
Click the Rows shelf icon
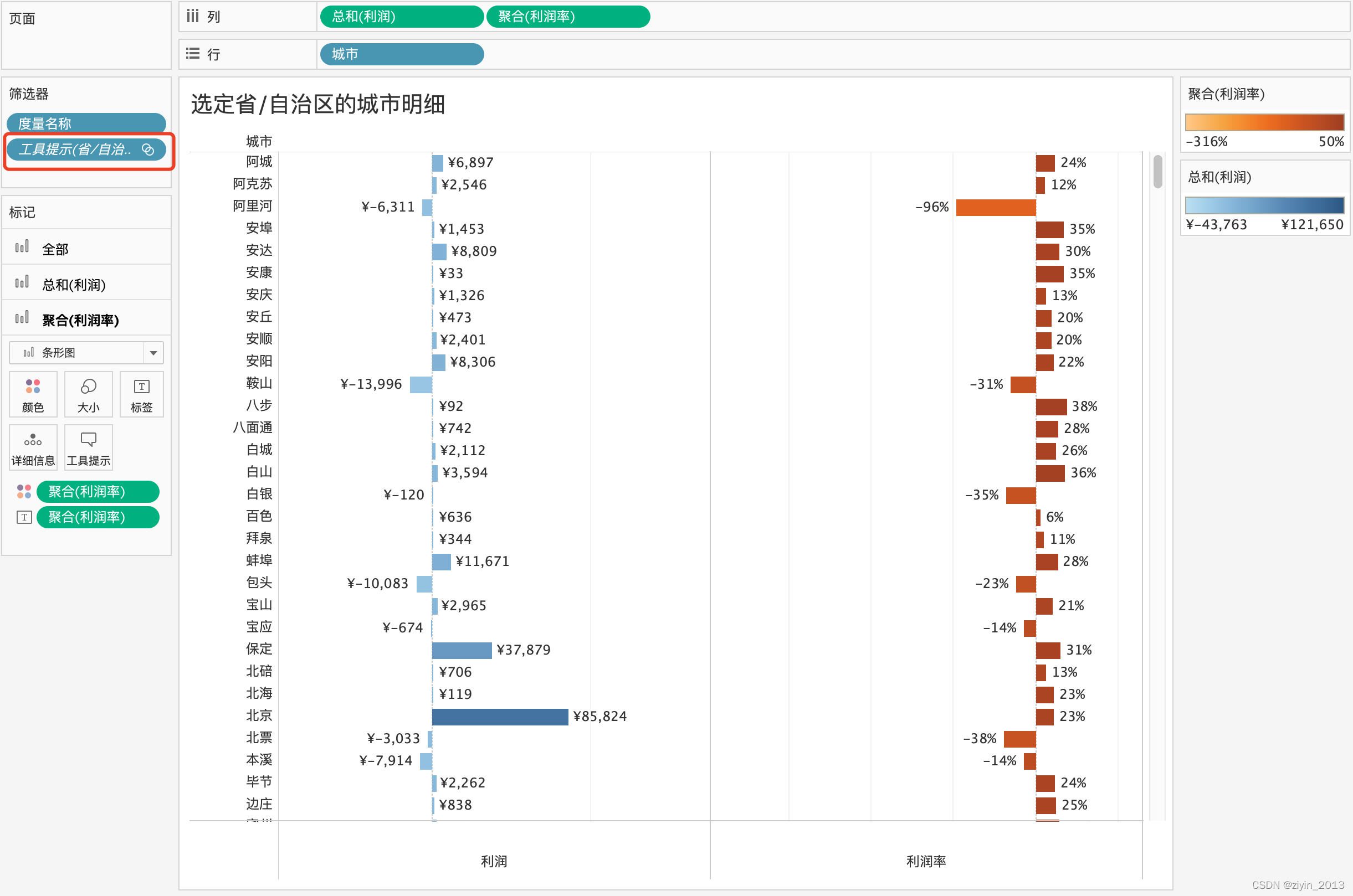[193, 54]
